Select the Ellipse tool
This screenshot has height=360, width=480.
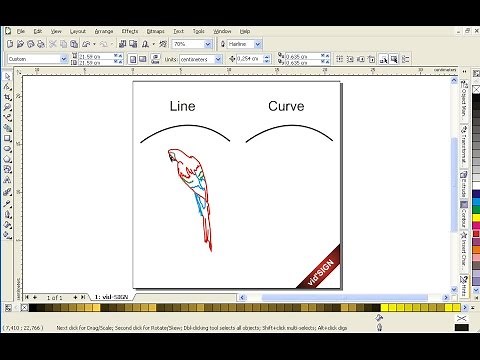tap(7, 149)
